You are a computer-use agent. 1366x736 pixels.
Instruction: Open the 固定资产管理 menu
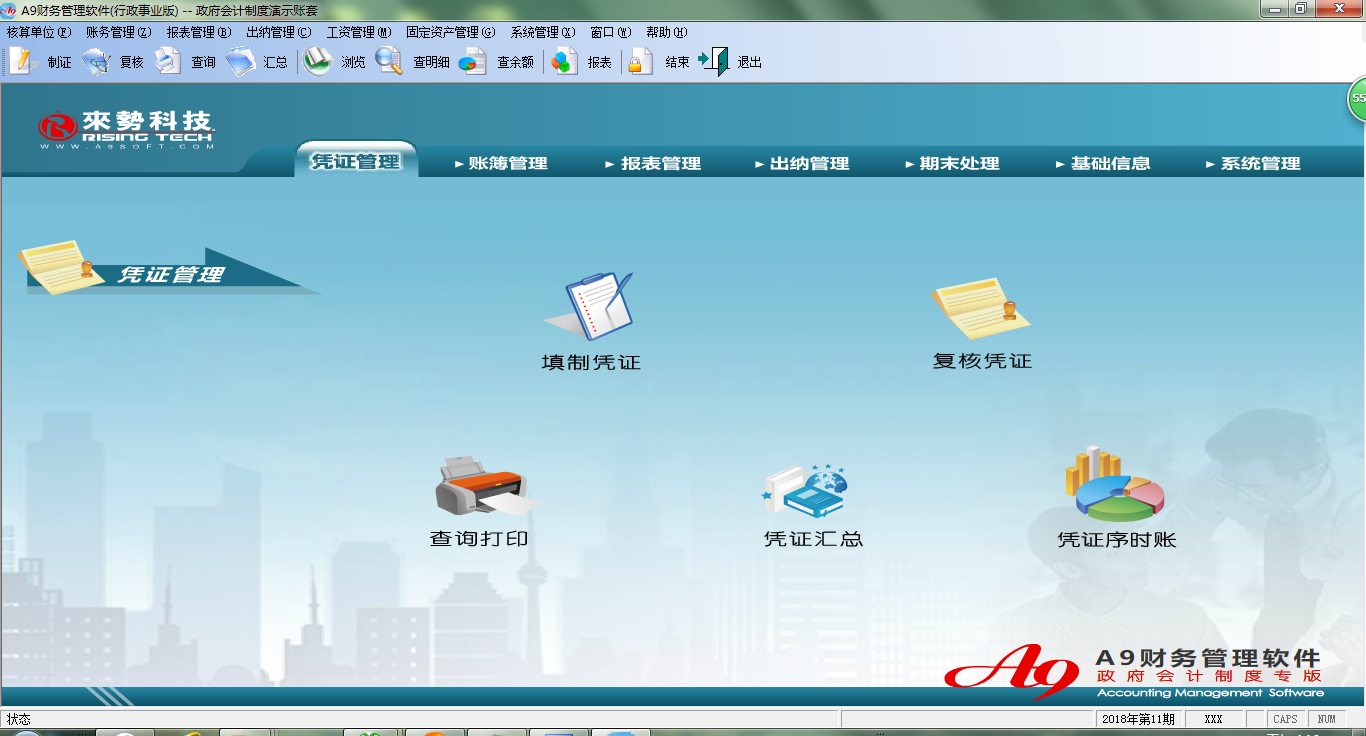click(x=450, y=32)
